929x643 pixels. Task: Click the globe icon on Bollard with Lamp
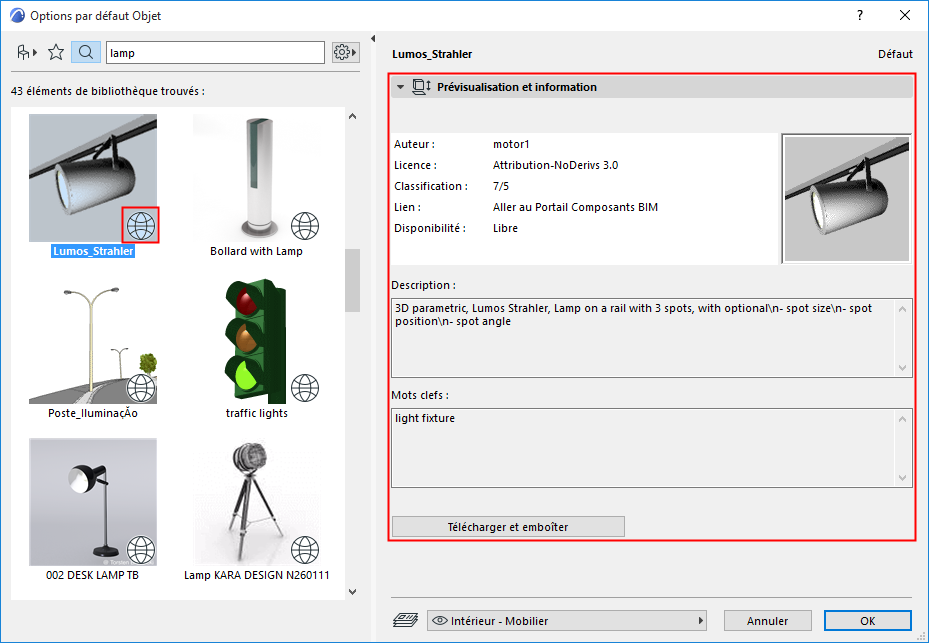click(305, 225)
